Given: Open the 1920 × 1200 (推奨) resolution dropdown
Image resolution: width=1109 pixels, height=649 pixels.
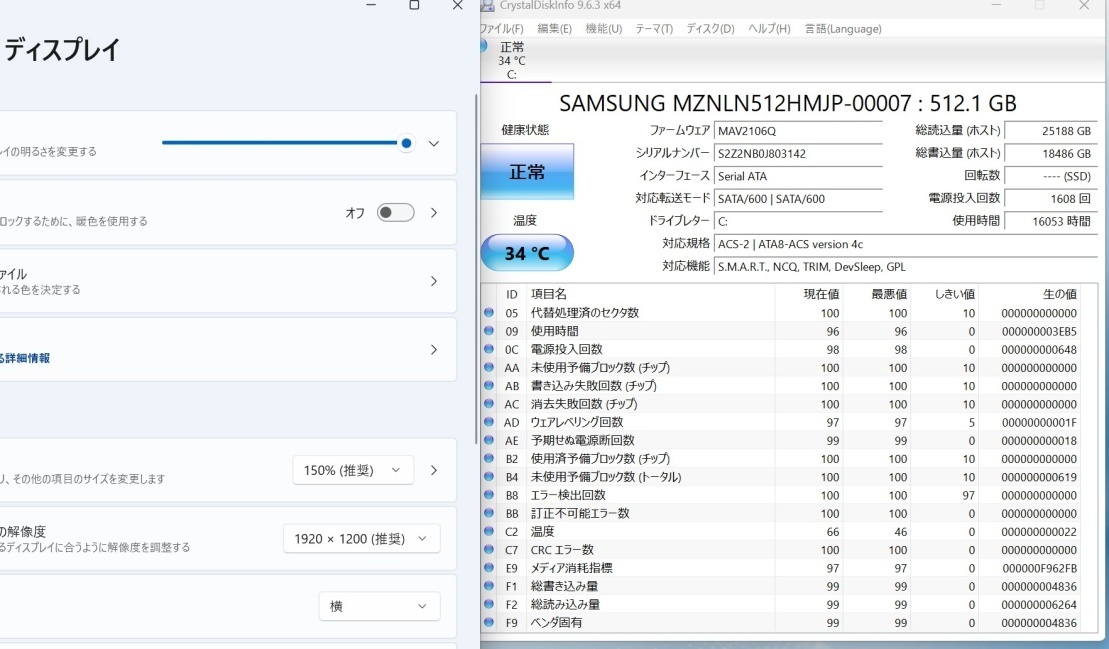Looking at the screenshot, I should pyautogui.click(x=361, y=539).
